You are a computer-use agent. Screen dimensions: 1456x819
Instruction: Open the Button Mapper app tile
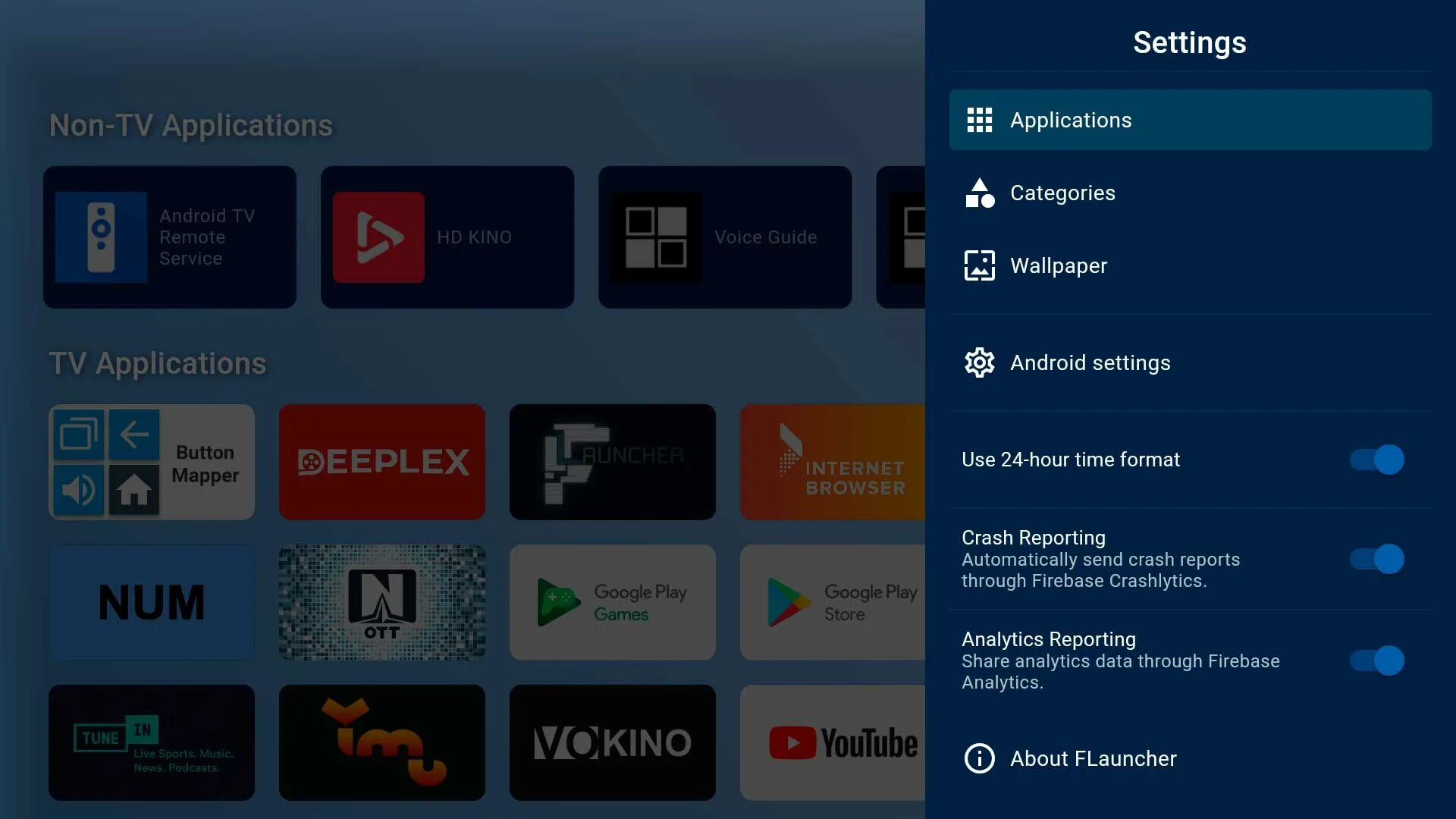[x=152, y=462]
